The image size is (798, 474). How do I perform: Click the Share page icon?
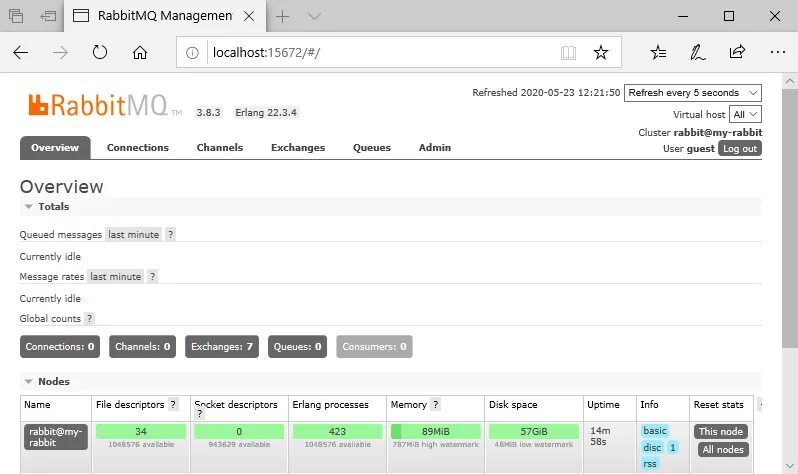pos(737,52)
